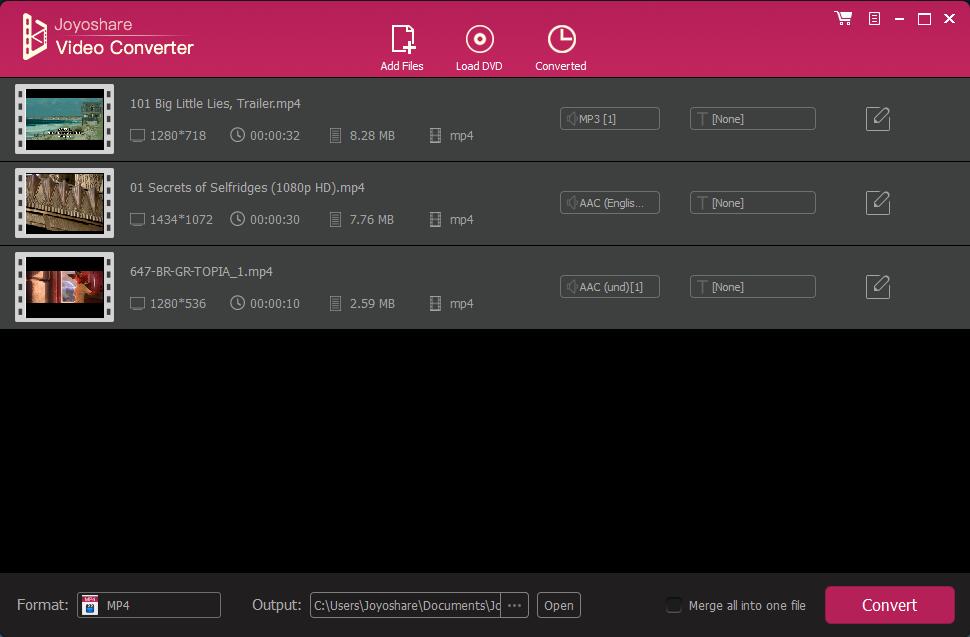Image resolution: width=970 pixels, height=637 pixels.
Task: Open subtitle dropdown for Secrets of Selfridges
Action: (753, 203)
